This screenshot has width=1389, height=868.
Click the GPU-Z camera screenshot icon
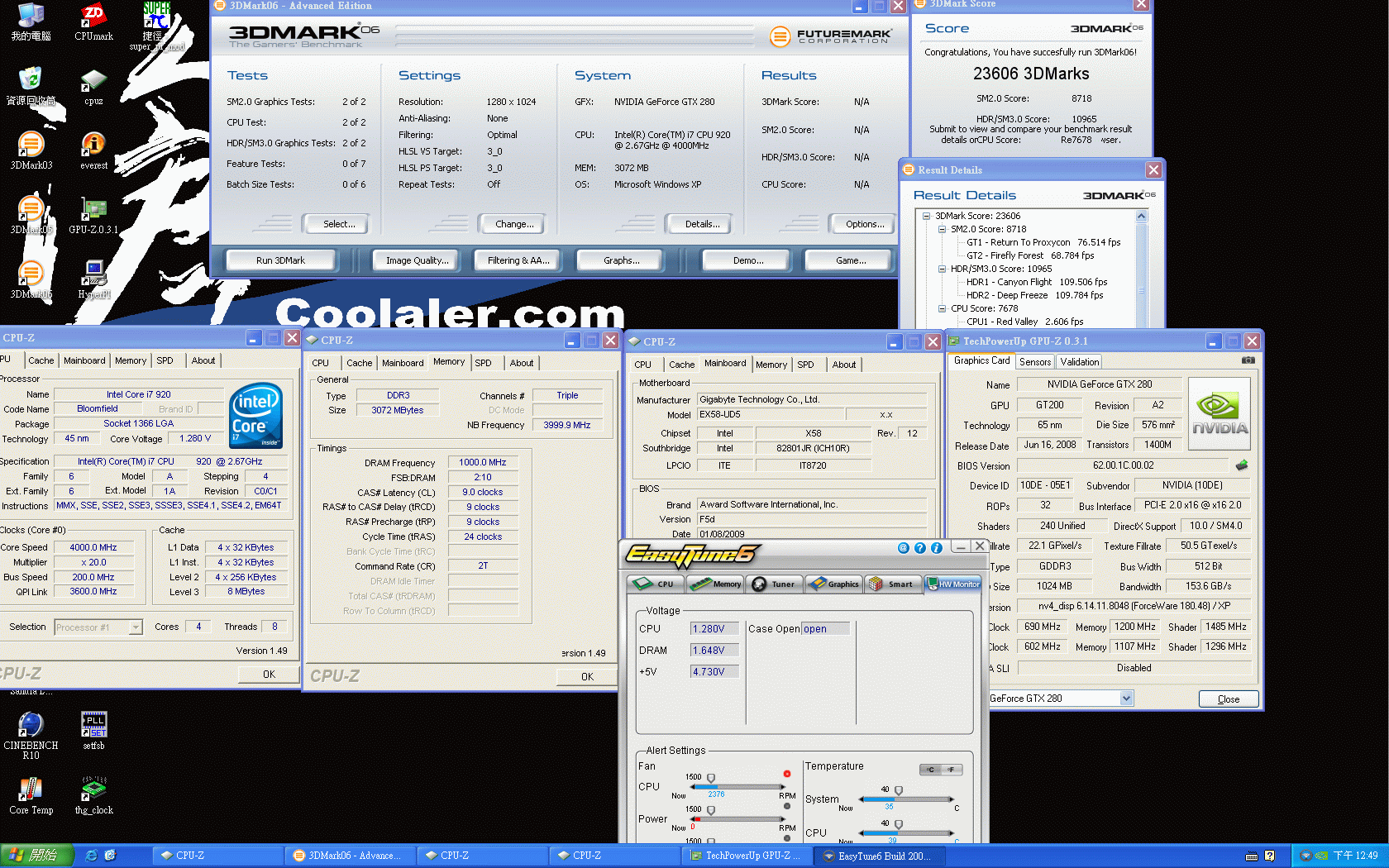click(x=1248, y=360)
